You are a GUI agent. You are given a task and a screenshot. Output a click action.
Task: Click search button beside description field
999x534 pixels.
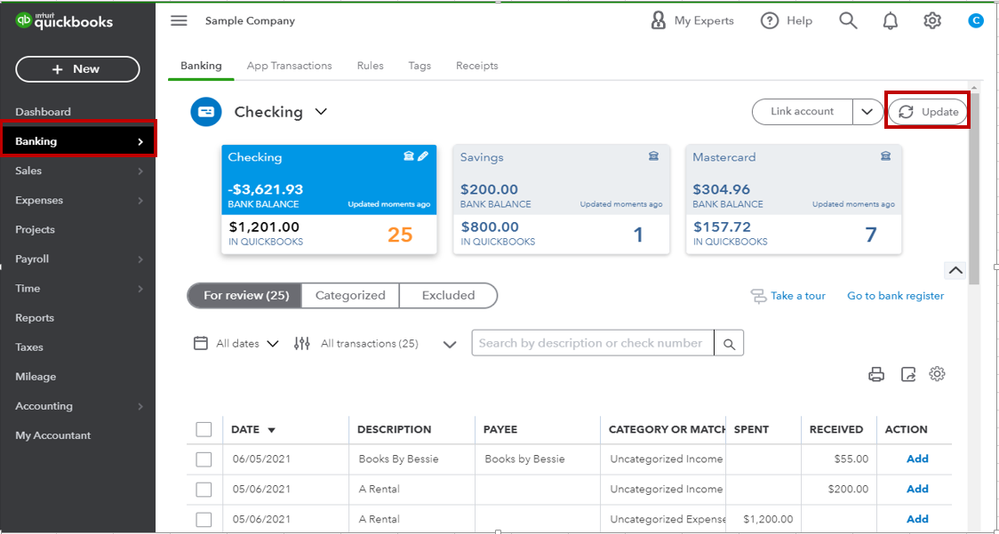[729, 343]
